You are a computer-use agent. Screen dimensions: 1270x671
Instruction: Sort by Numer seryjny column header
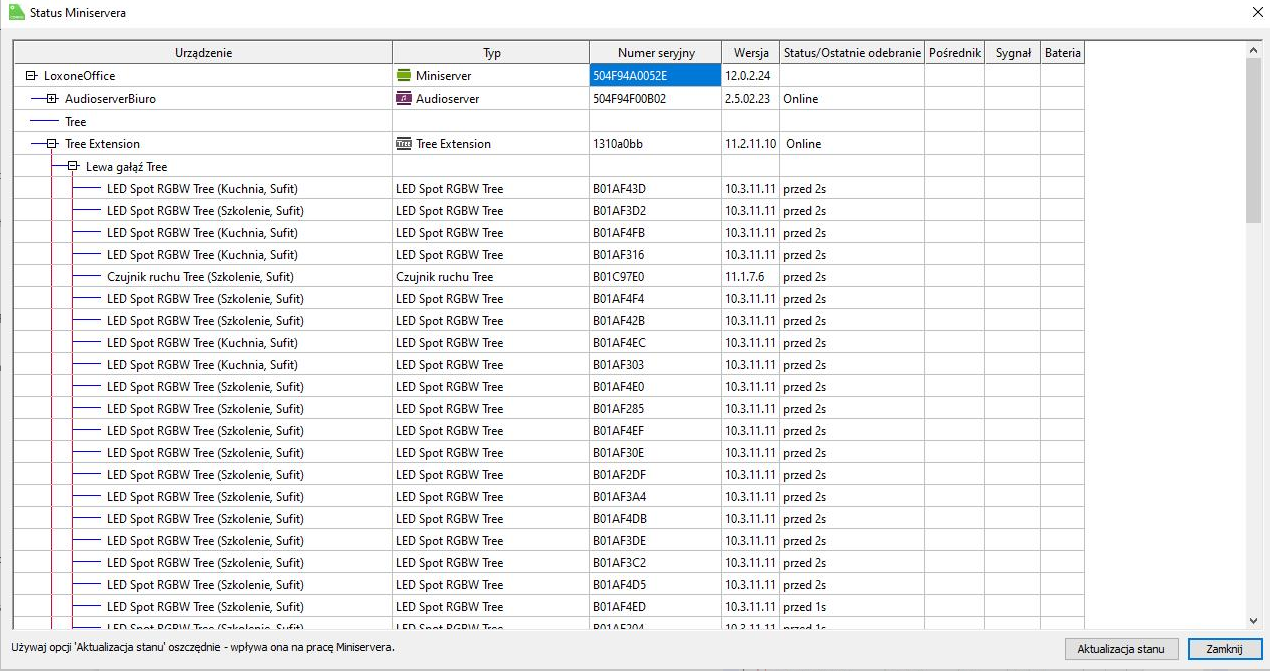coord(655,53)
